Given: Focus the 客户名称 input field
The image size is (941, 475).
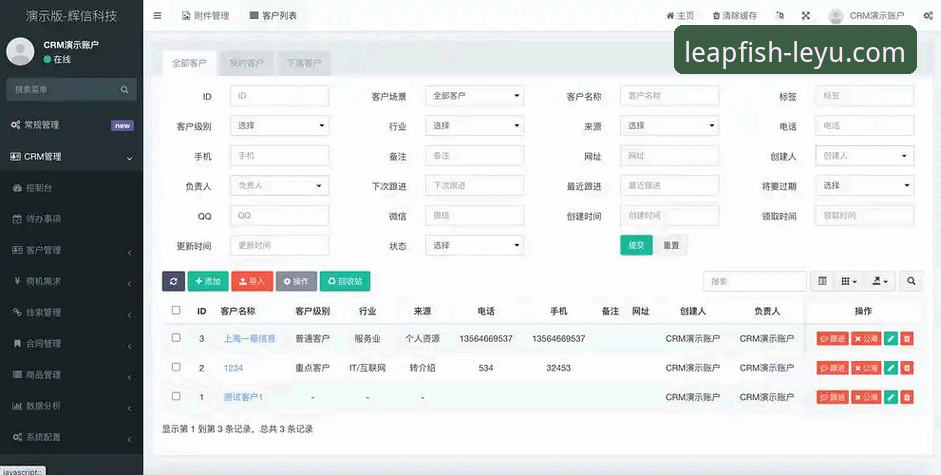Looking at the screenshot, I should pos(669,95).
